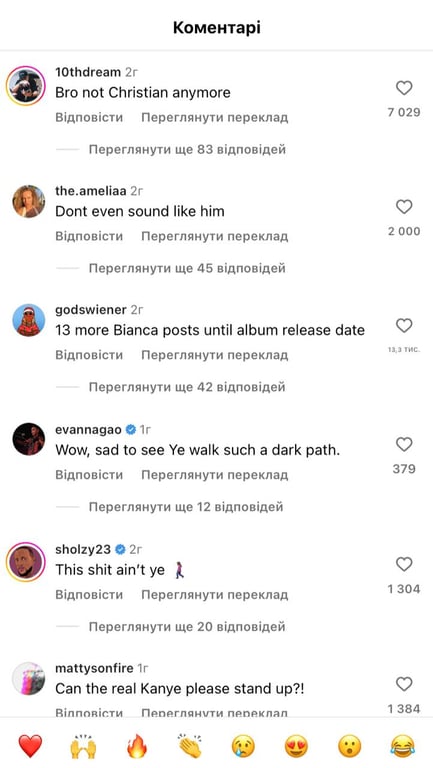Tap the red heart emoji reaction
This screenshot has height=768, width=433.
[x=30, y=746]
